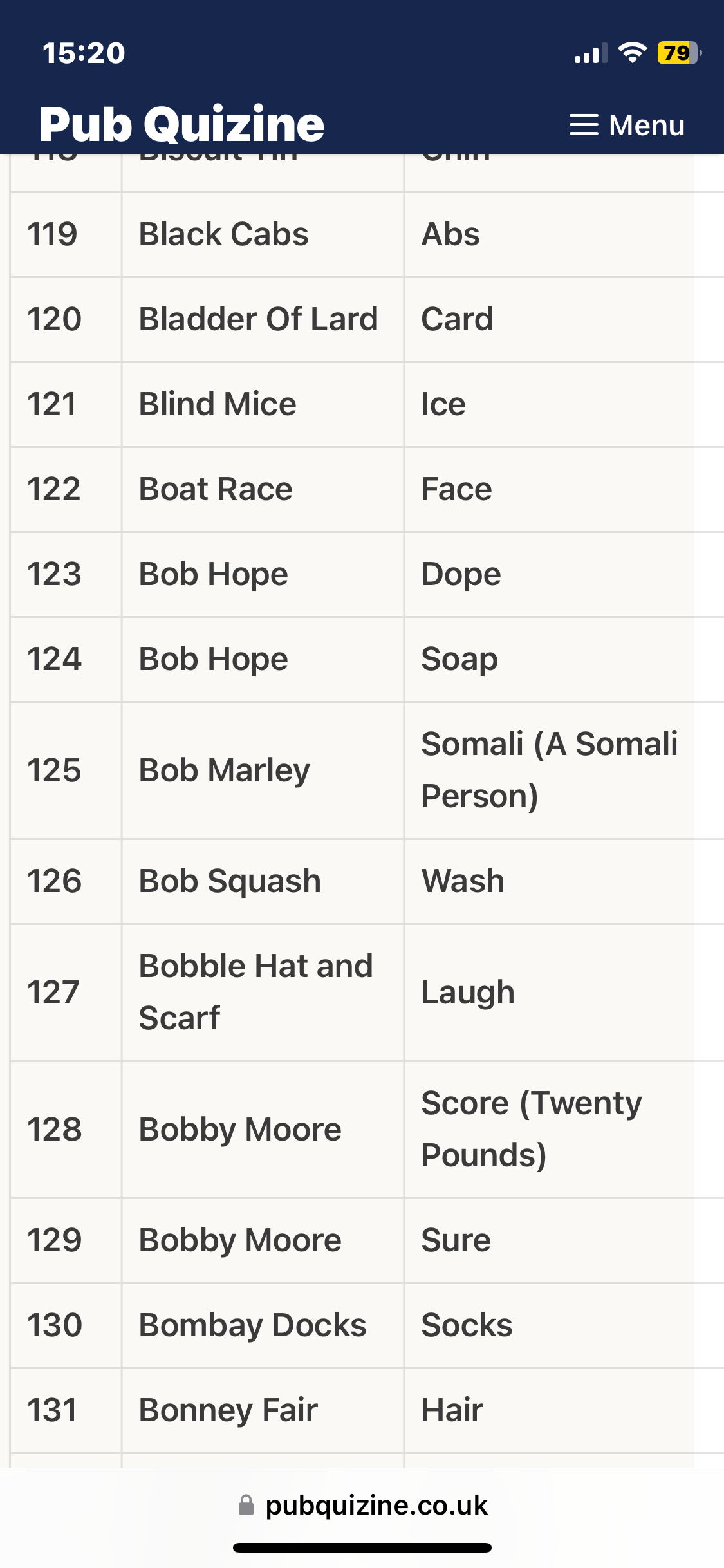Tap the home indicator bar
Image resolution: width=724 pixels, height=1568 pixels.
coord(362,1547)
